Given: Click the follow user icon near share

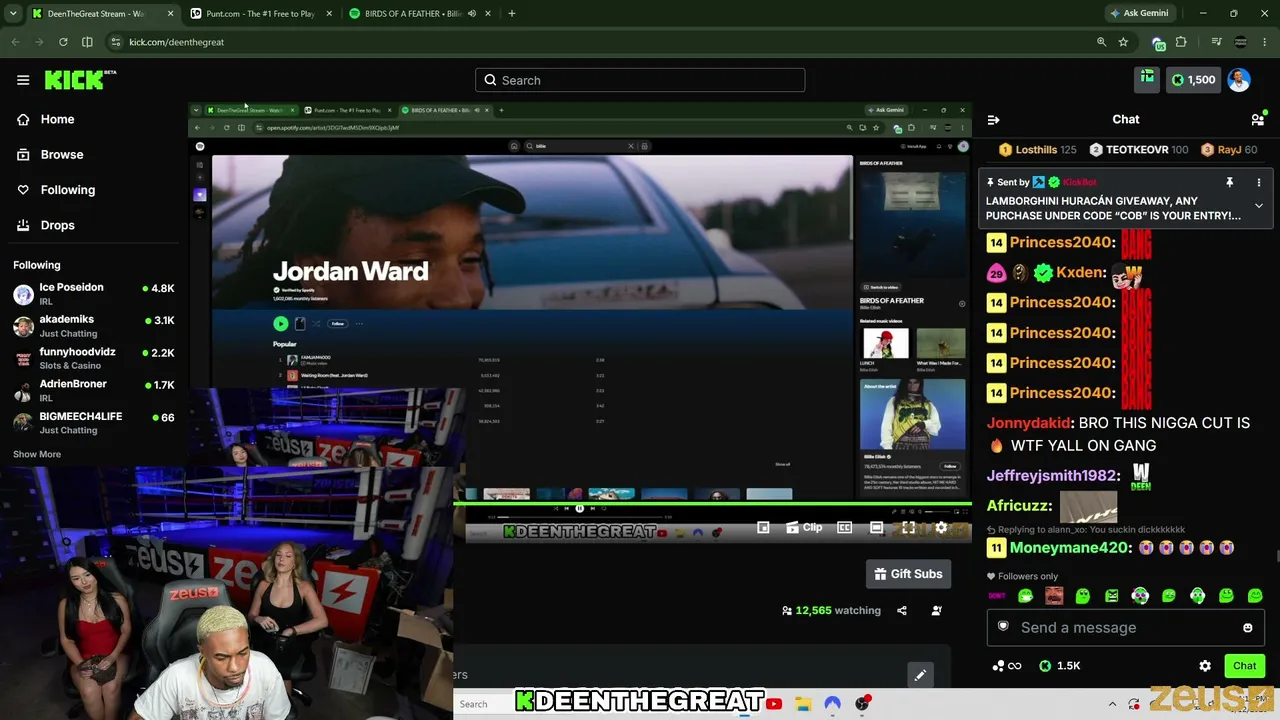Looking at the screenshot, I should 936,610.
